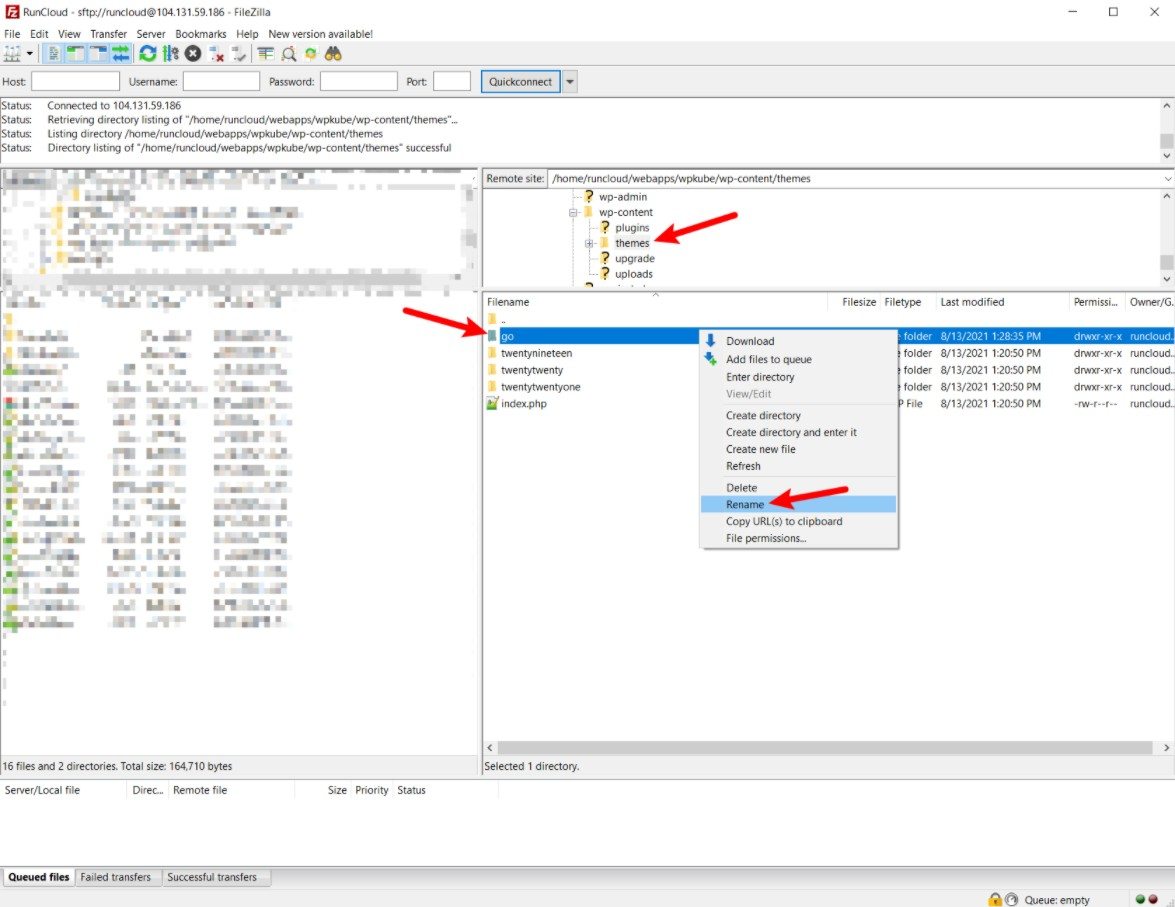Open the Site Manager dropdown arrow

coord(30,54)
